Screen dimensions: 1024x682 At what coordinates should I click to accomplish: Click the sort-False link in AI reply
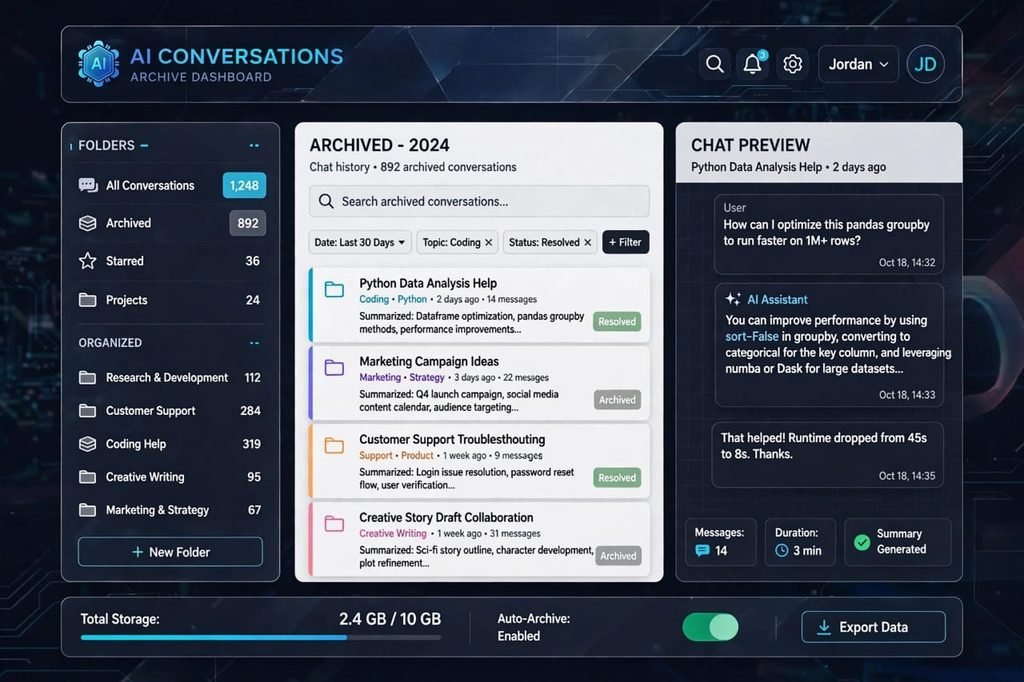752,336
